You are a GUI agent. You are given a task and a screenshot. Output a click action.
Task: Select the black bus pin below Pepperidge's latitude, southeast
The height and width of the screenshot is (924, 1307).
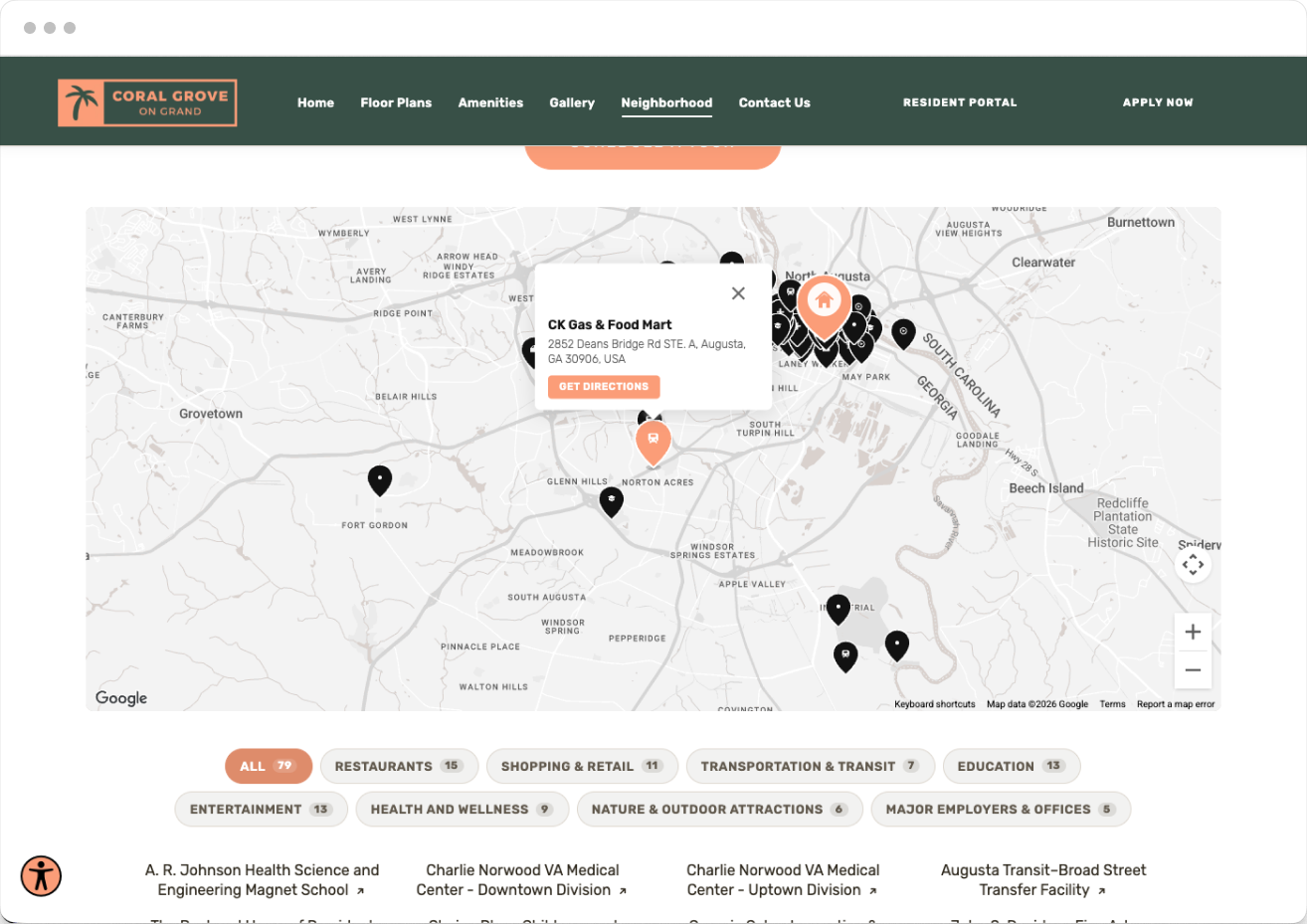tap(845, 656)
